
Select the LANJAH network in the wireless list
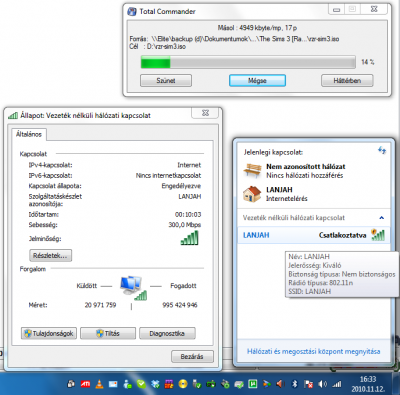tap(314, 235)
